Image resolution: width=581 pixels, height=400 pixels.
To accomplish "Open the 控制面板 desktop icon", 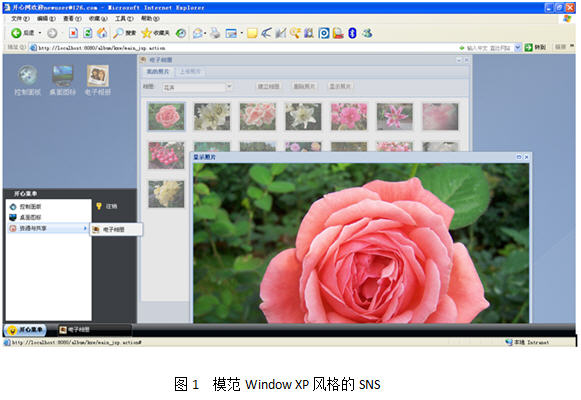I will 27,80.
